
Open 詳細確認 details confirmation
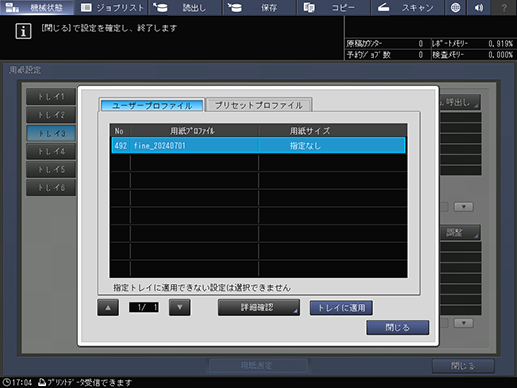(259, 307)
